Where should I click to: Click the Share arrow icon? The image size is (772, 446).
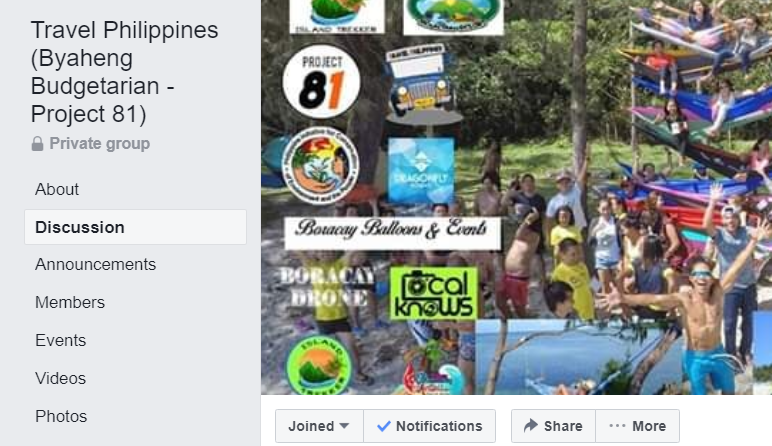(x=531, y=425)
